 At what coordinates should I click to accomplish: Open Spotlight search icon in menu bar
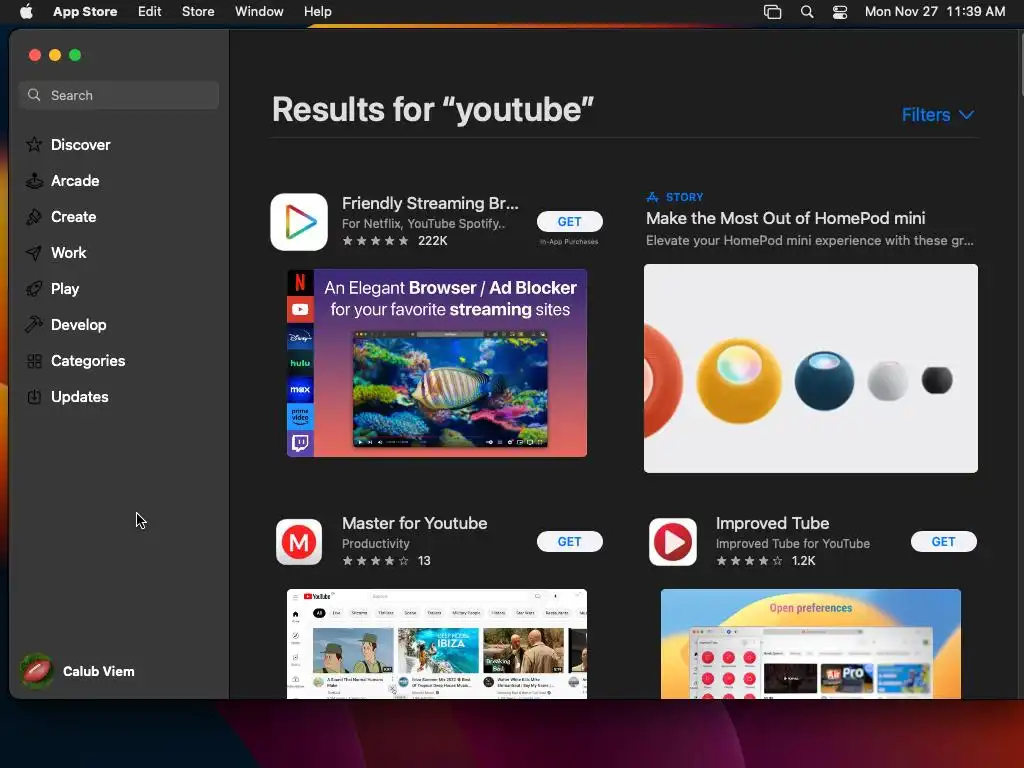click(x=807, y=12)
